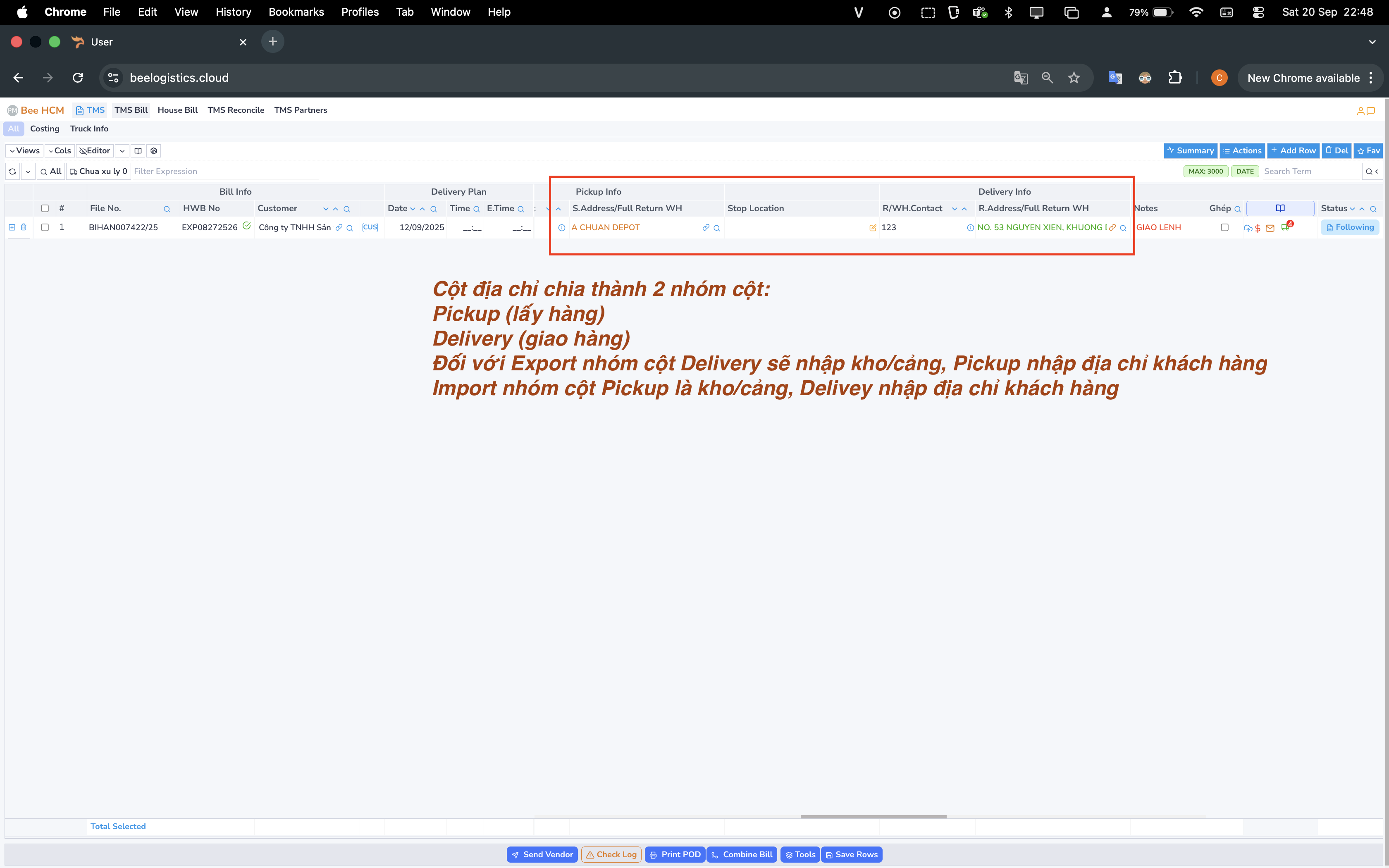Click the row expand plus icon

(x=12, y=227)
